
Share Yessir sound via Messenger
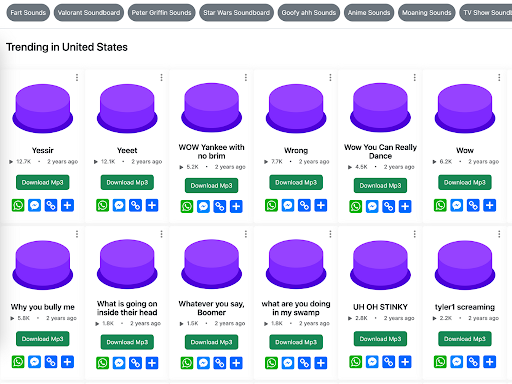(34, 205)
